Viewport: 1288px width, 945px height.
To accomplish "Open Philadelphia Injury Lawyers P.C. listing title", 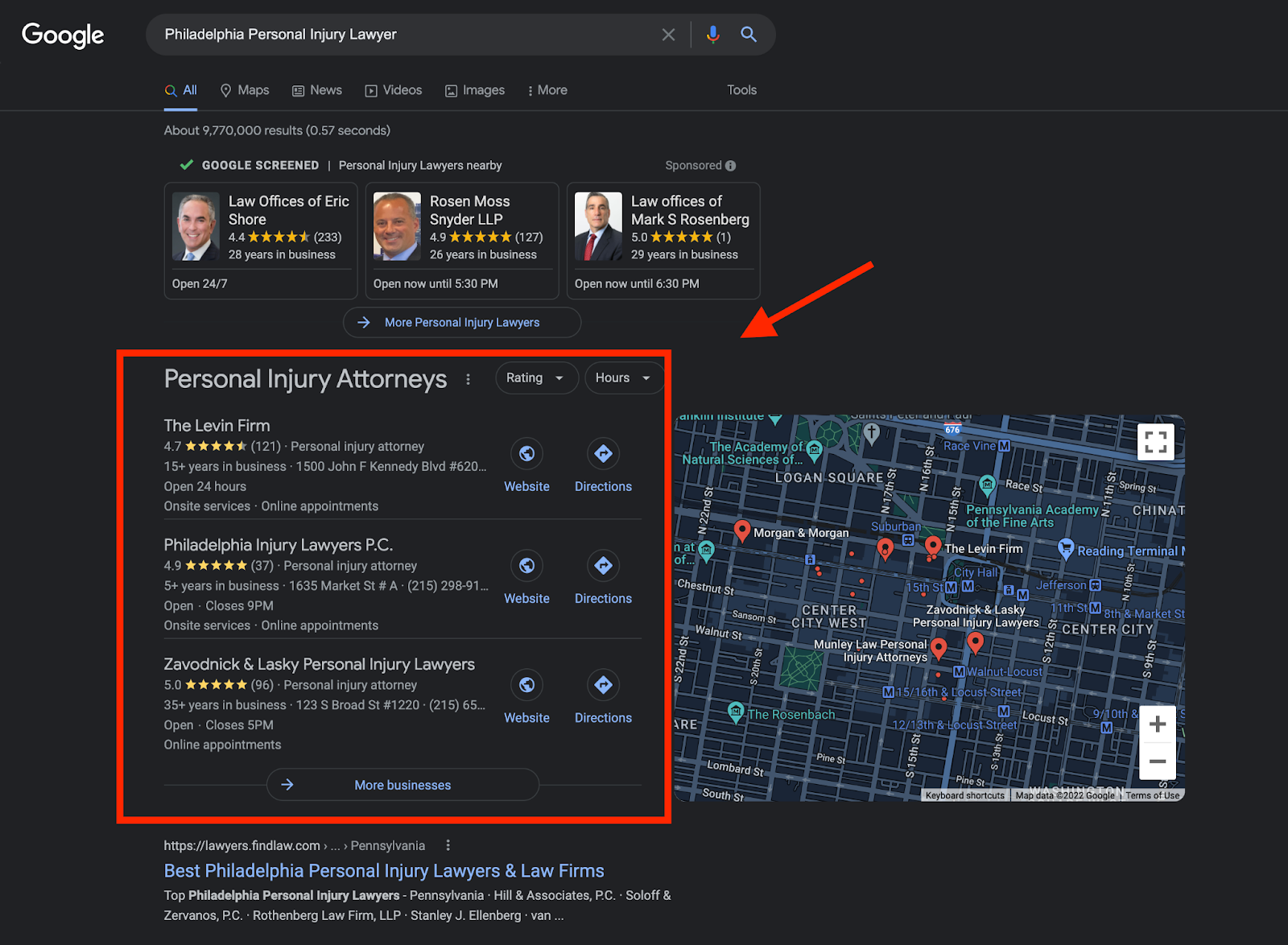I will coord(279,545).
